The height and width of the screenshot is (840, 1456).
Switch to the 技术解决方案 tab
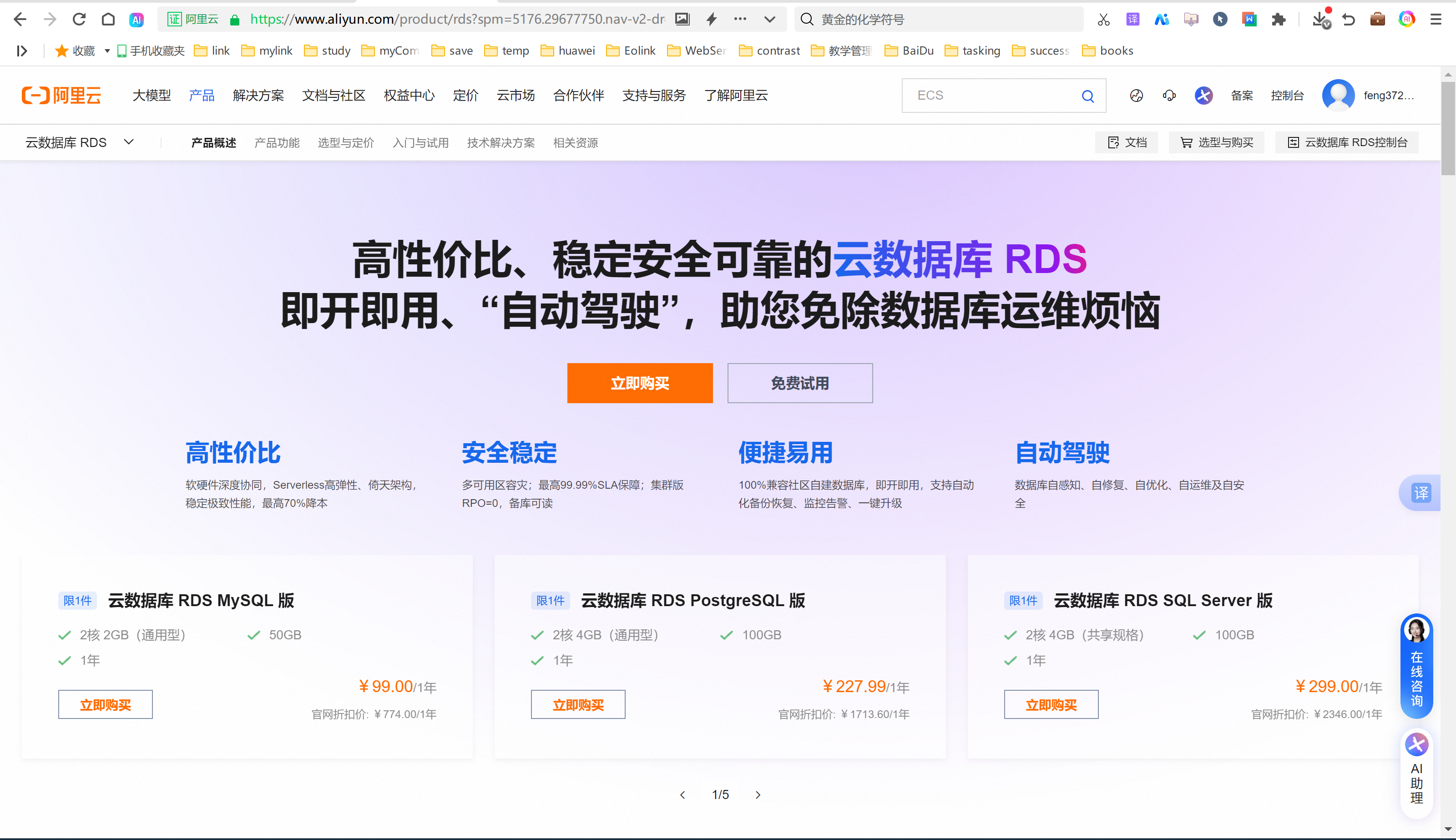tap(501, 142)
